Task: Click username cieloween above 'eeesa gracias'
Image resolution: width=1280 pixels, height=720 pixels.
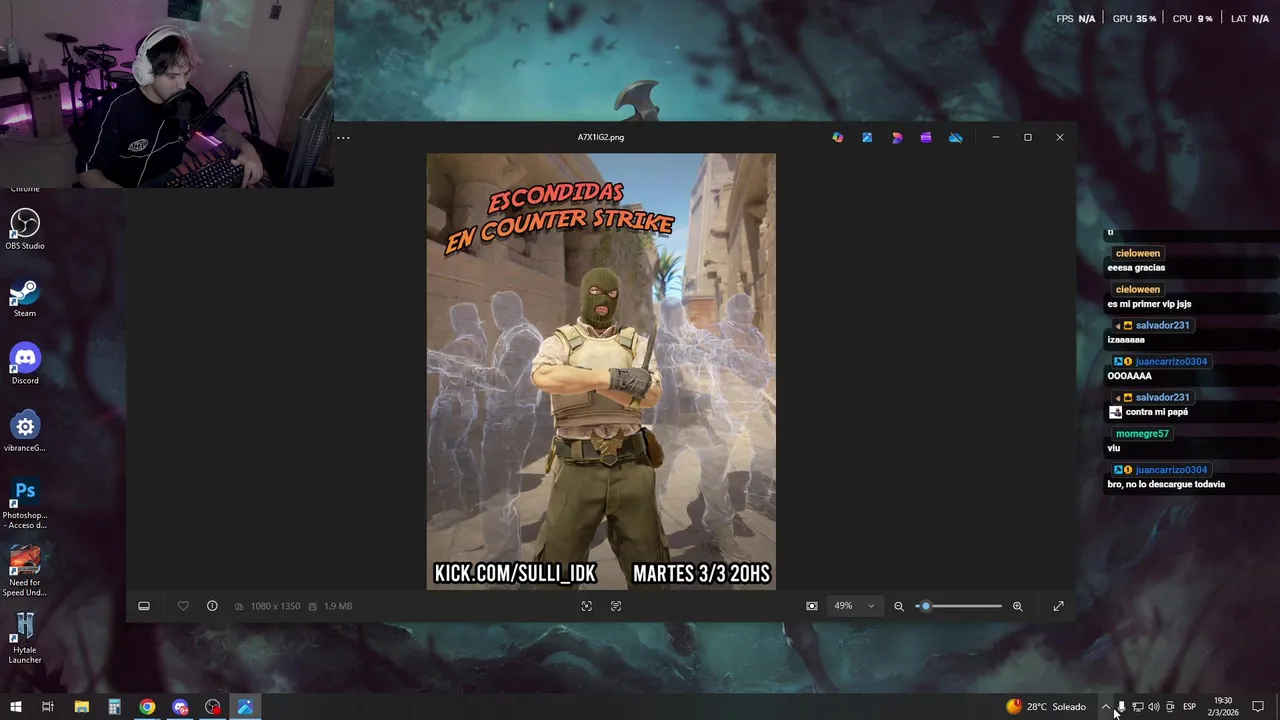Action: tap(1138, 254)
